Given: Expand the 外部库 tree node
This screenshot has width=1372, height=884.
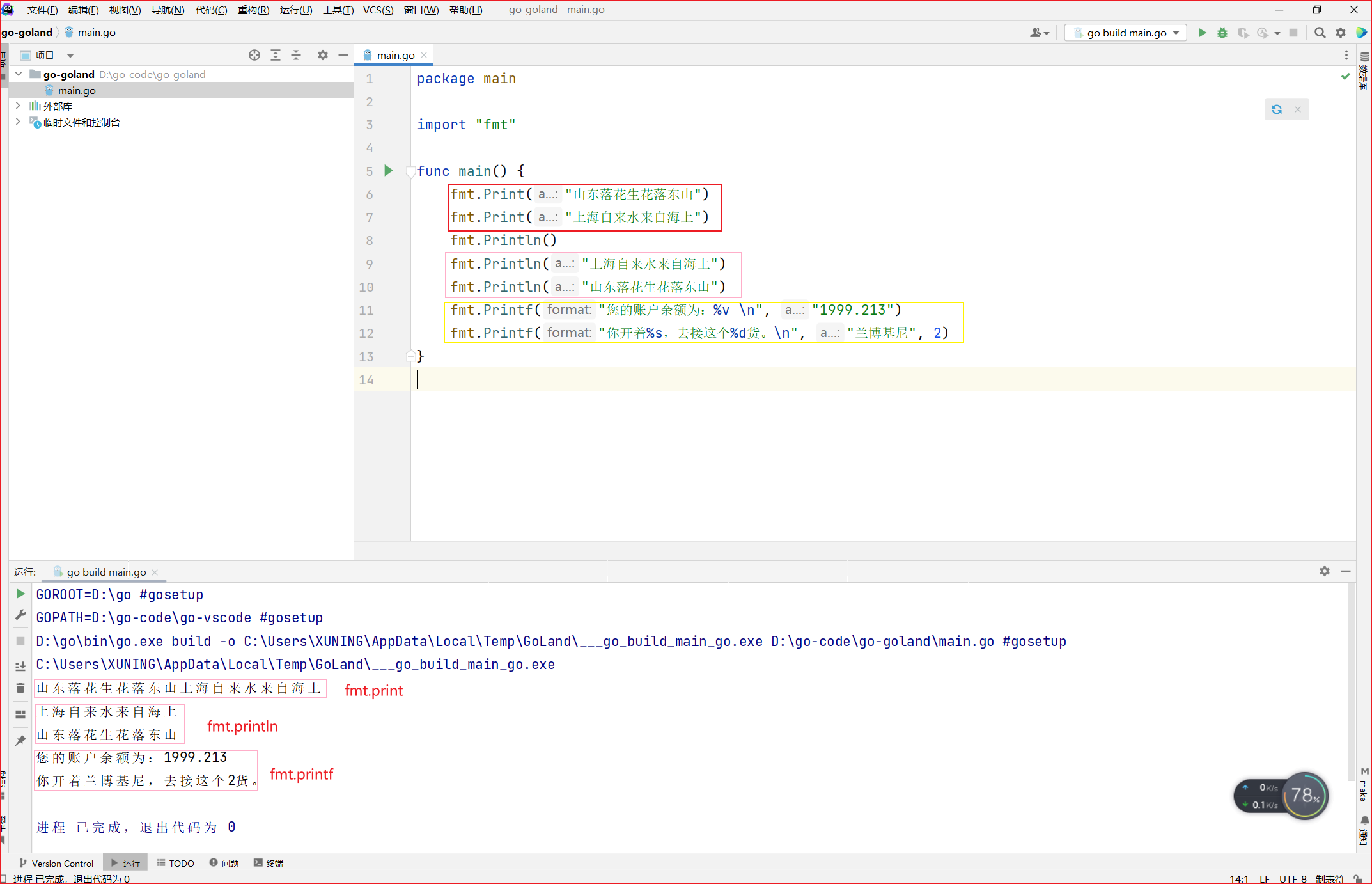Looking at the screenshot, I should tap(18, 106).
